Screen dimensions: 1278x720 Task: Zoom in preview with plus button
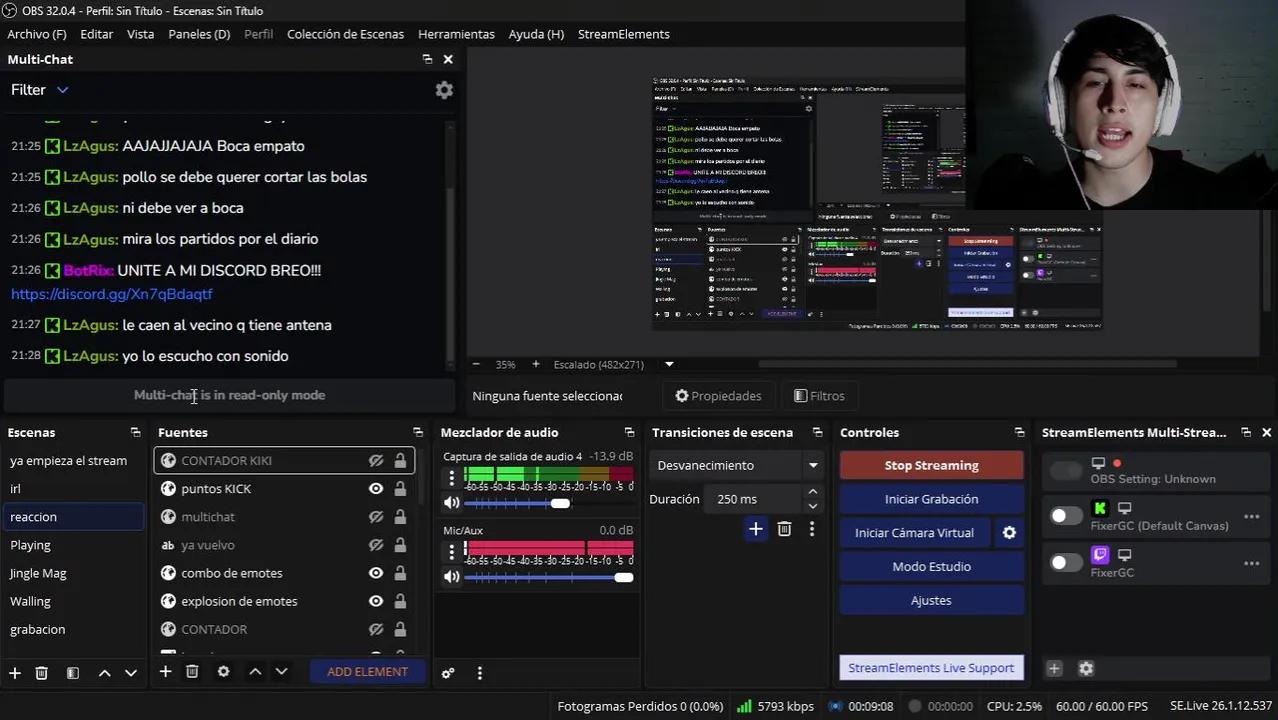pyautogui.click(x=535, y=364)
